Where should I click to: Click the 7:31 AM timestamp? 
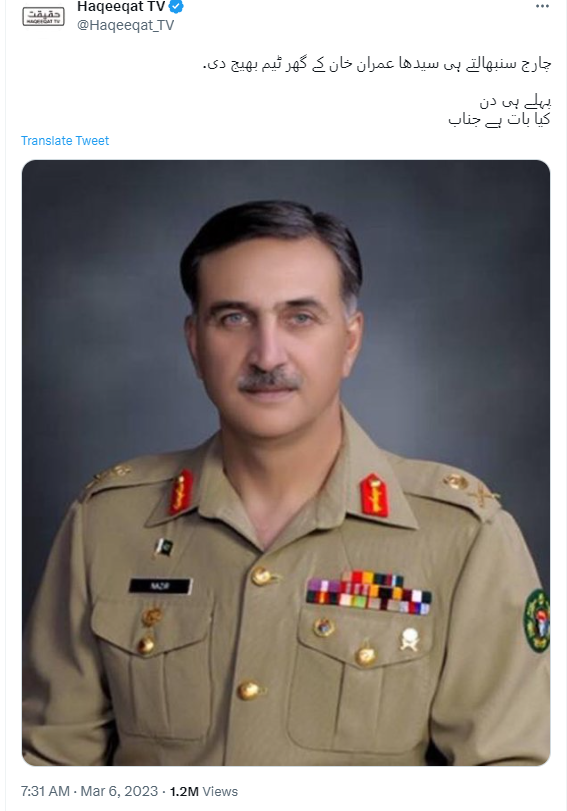44,791
